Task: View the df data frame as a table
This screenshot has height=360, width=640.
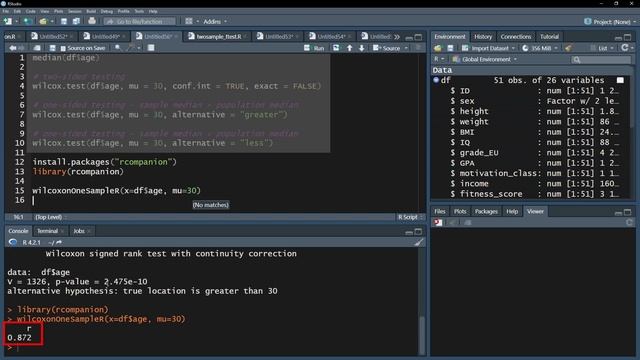Action: click(x=620, y=80)
